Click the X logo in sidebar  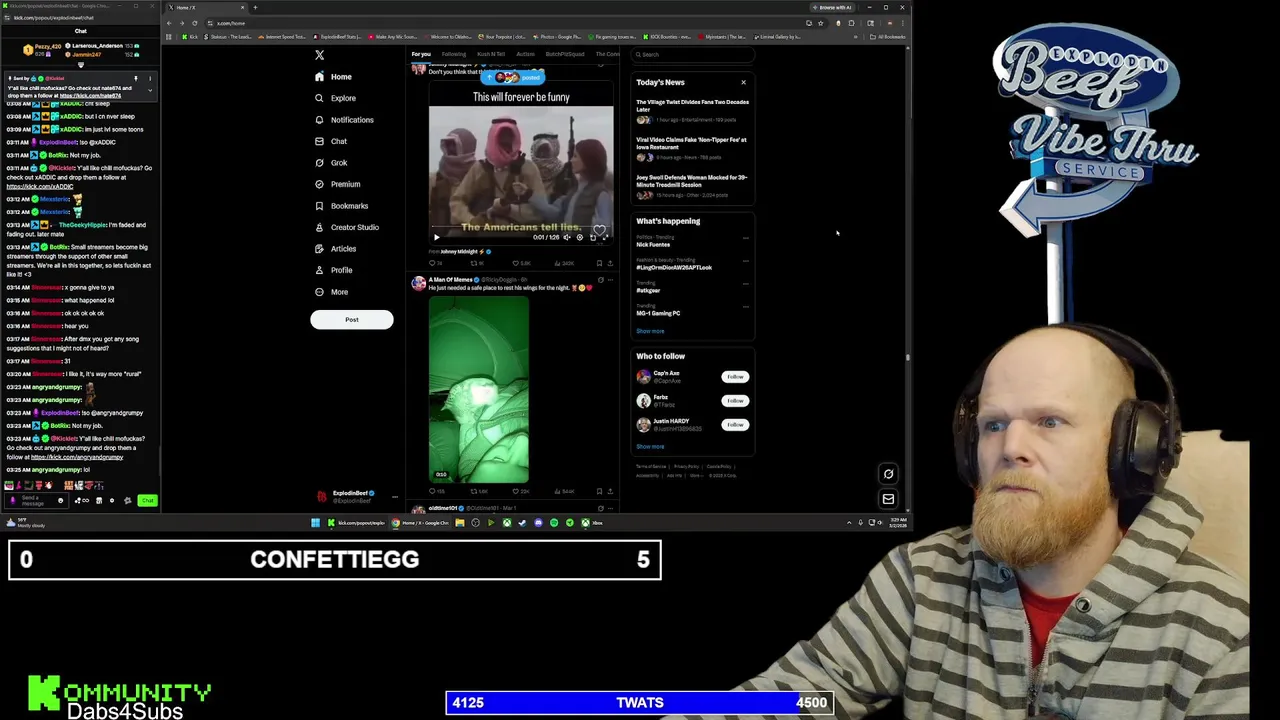click(319, 55)
